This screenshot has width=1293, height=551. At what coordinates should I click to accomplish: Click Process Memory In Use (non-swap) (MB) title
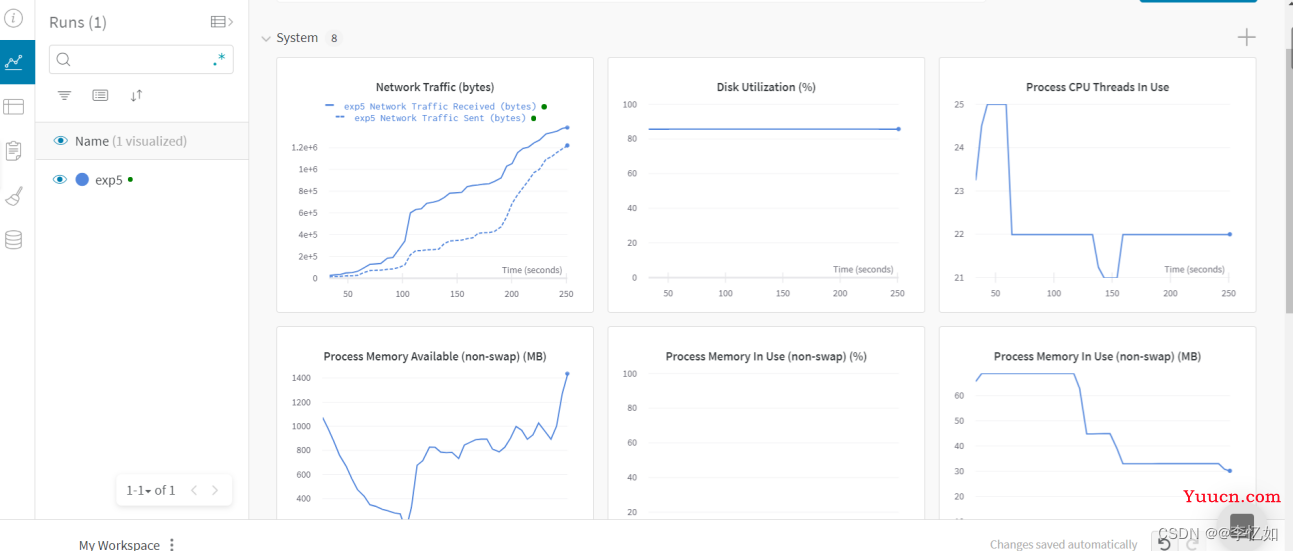(x=1097, y=356)
